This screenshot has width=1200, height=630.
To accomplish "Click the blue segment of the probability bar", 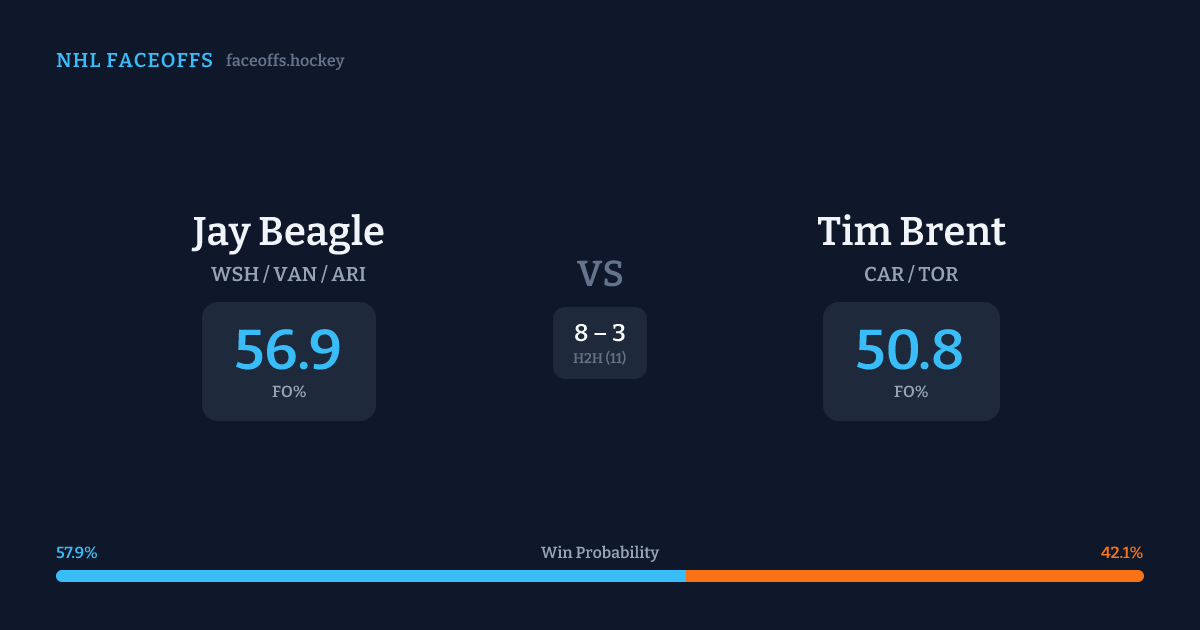I will coord(370,576).
